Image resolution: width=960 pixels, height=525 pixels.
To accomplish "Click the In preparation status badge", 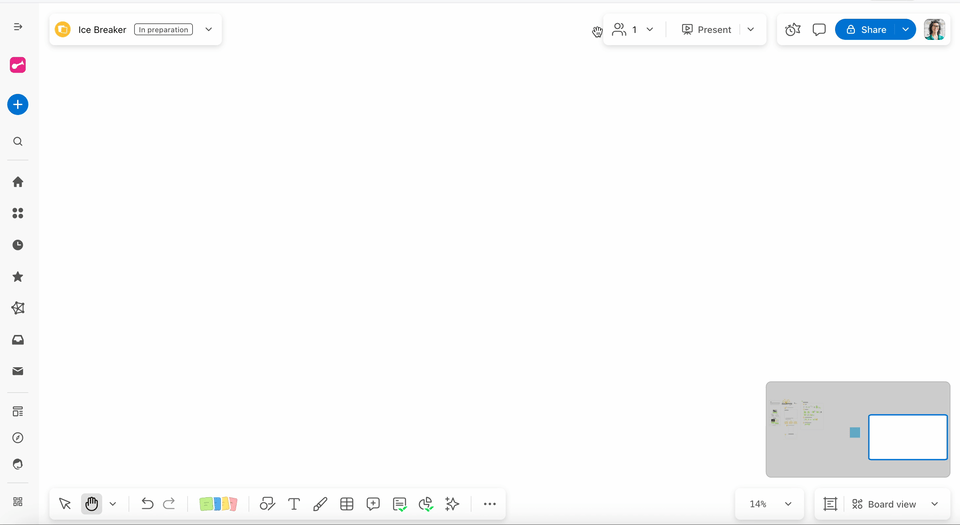I will coord(163,29).
